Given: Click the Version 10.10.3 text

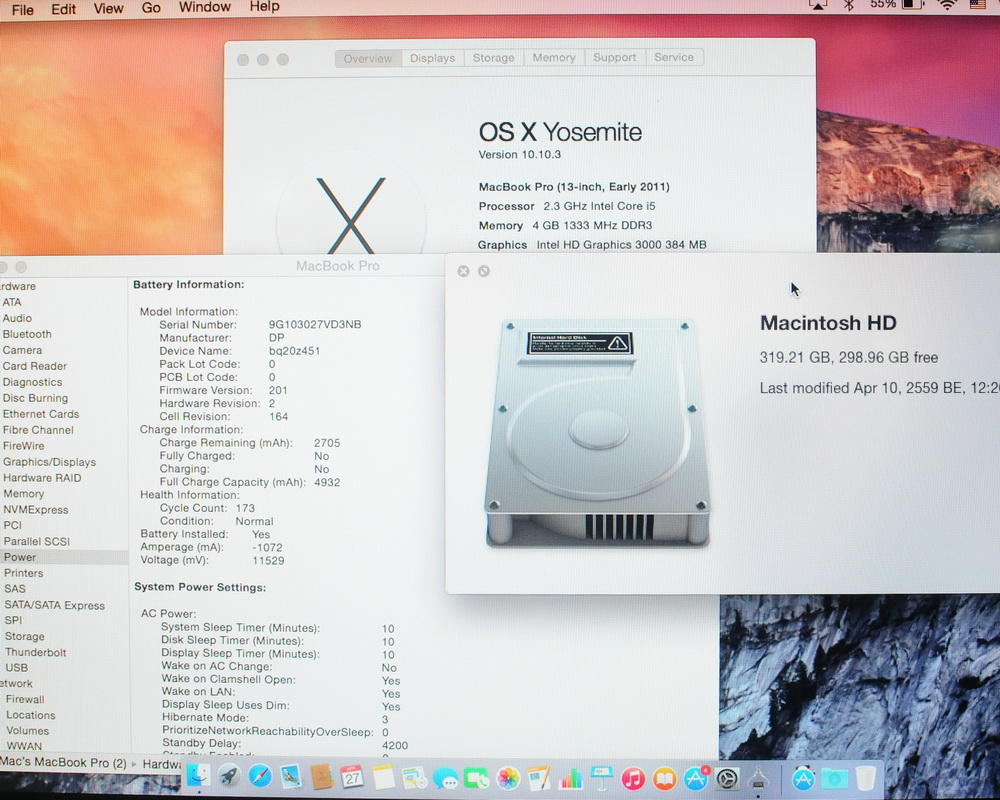Looking at the screenshot, I should [x=520, y=154].
